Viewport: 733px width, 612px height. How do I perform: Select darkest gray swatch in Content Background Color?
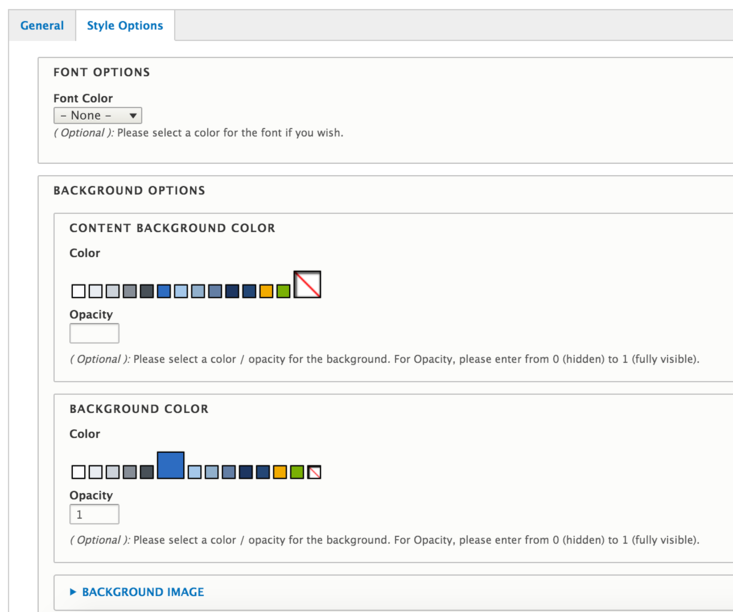(x=147, y=291)
